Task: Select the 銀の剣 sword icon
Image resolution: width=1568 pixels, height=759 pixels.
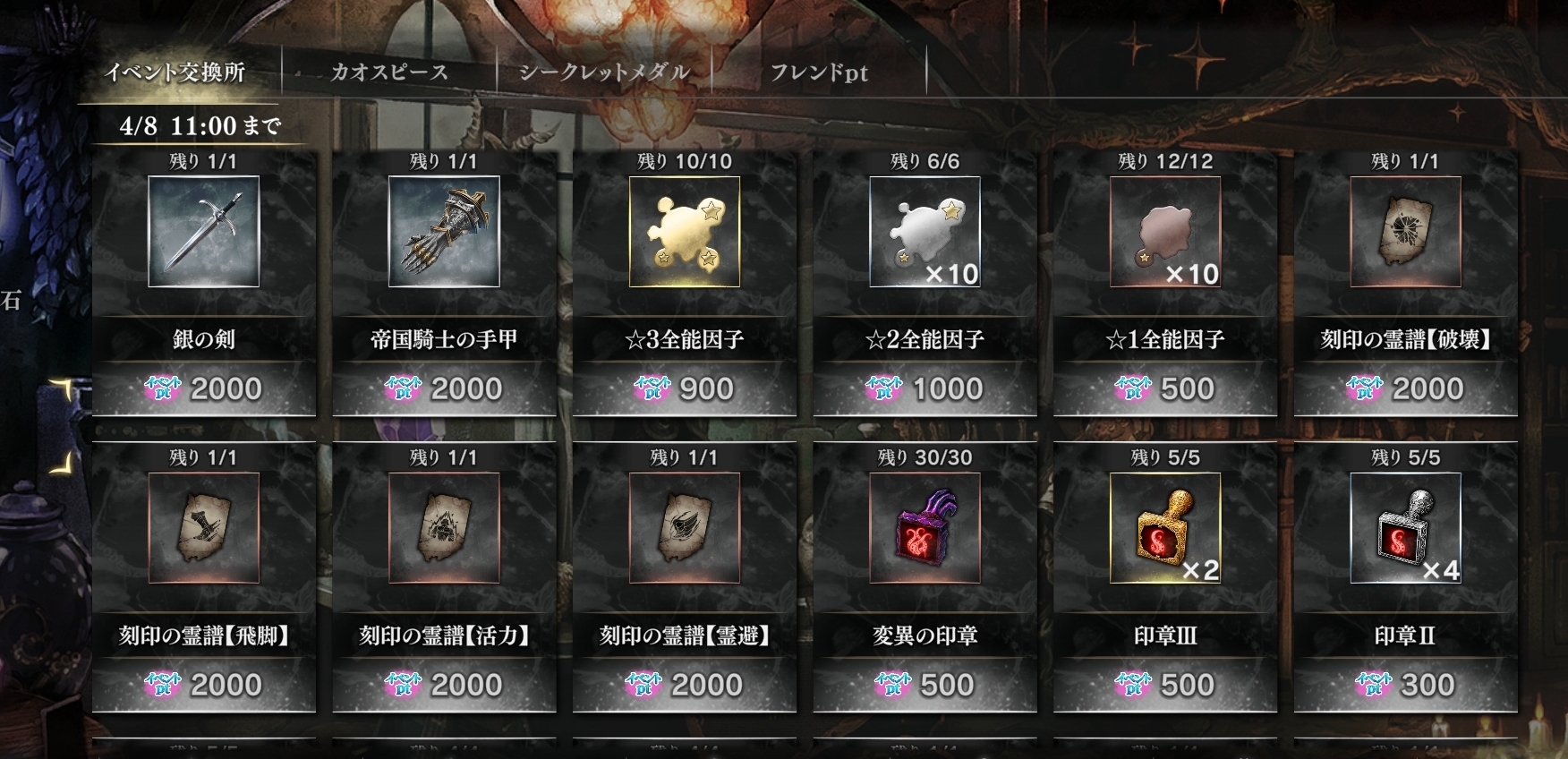Action: (x=203, y=231)
